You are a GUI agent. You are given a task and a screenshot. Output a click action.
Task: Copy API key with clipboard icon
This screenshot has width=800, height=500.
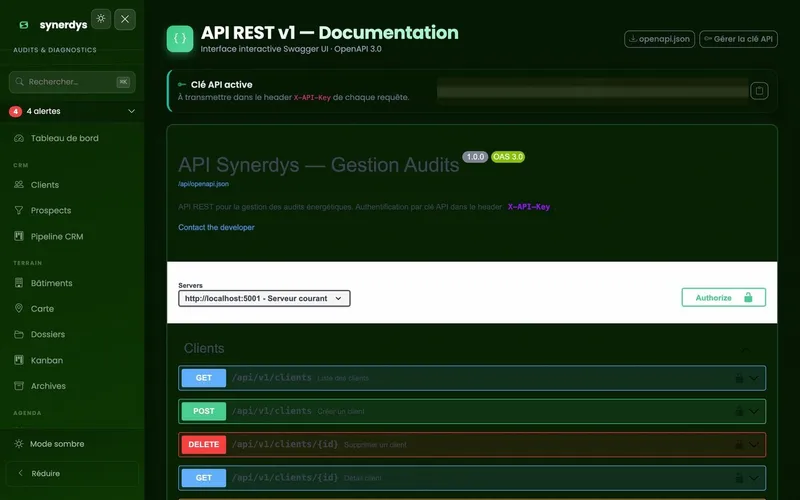[x=759, y=91]
